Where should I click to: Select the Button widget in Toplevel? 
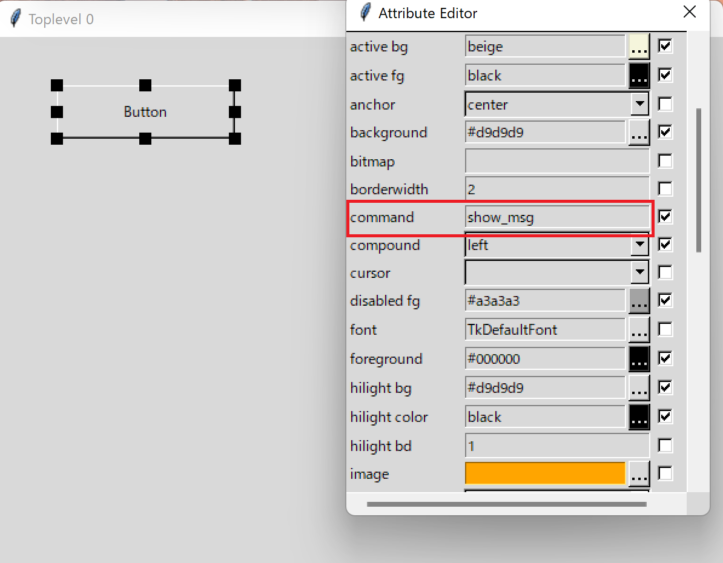pos(146,112)
